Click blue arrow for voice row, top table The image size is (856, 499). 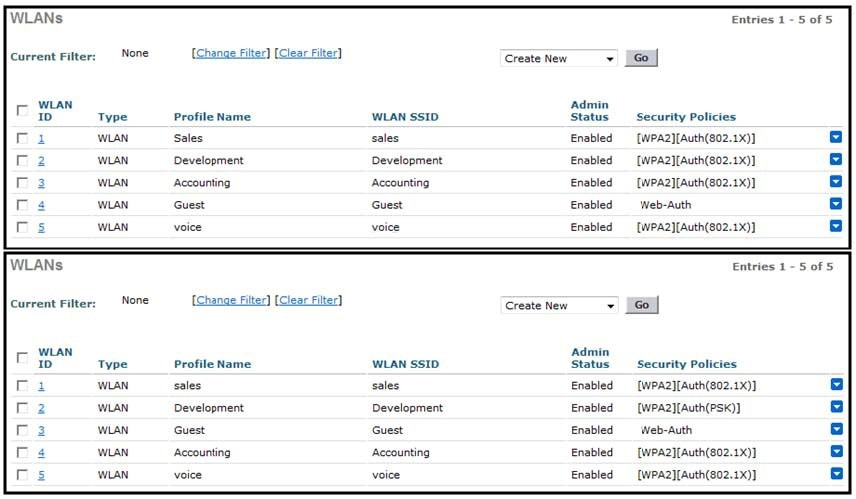836,226
